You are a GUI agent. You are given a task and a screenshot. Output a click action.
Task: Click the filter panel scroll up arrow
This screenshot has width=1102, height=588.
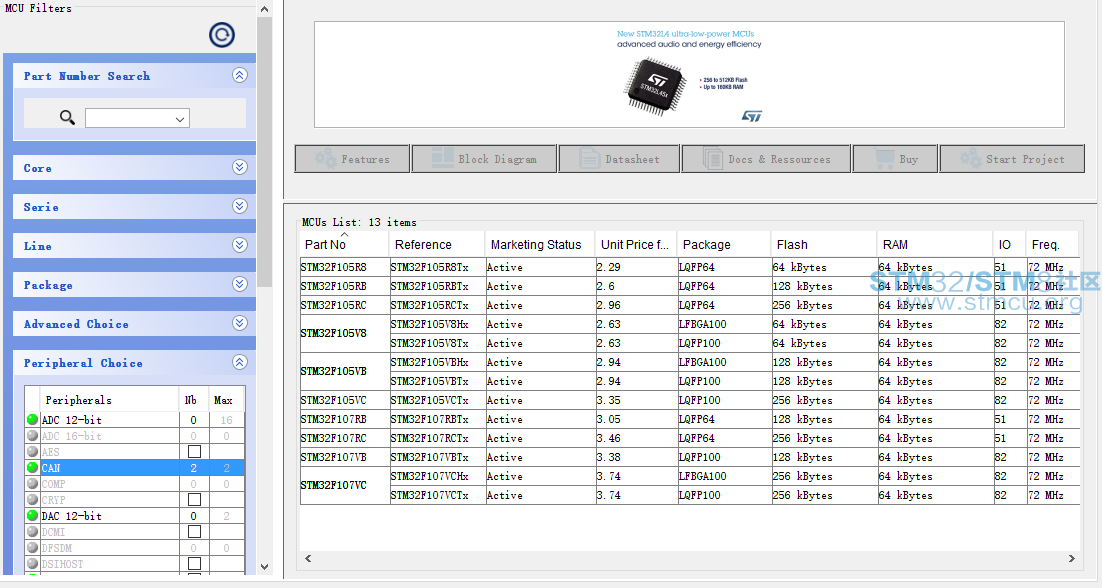pos(264,9)
